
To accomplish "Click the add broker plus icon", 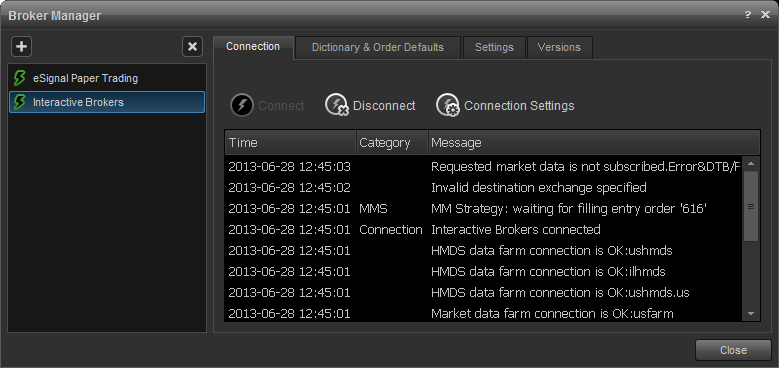I will click(x=21, y=47).
